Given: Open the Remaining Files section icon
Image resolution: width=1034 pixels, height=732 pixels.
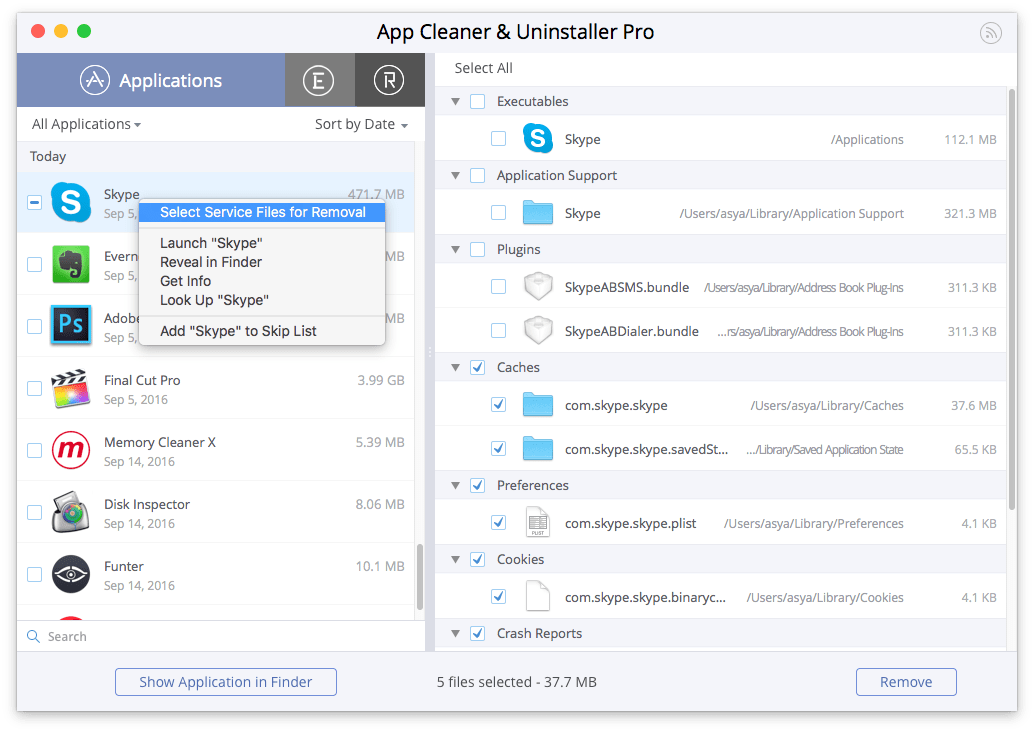Looking at the screenshot, I should pyautogui.click(x=389, y=79).
